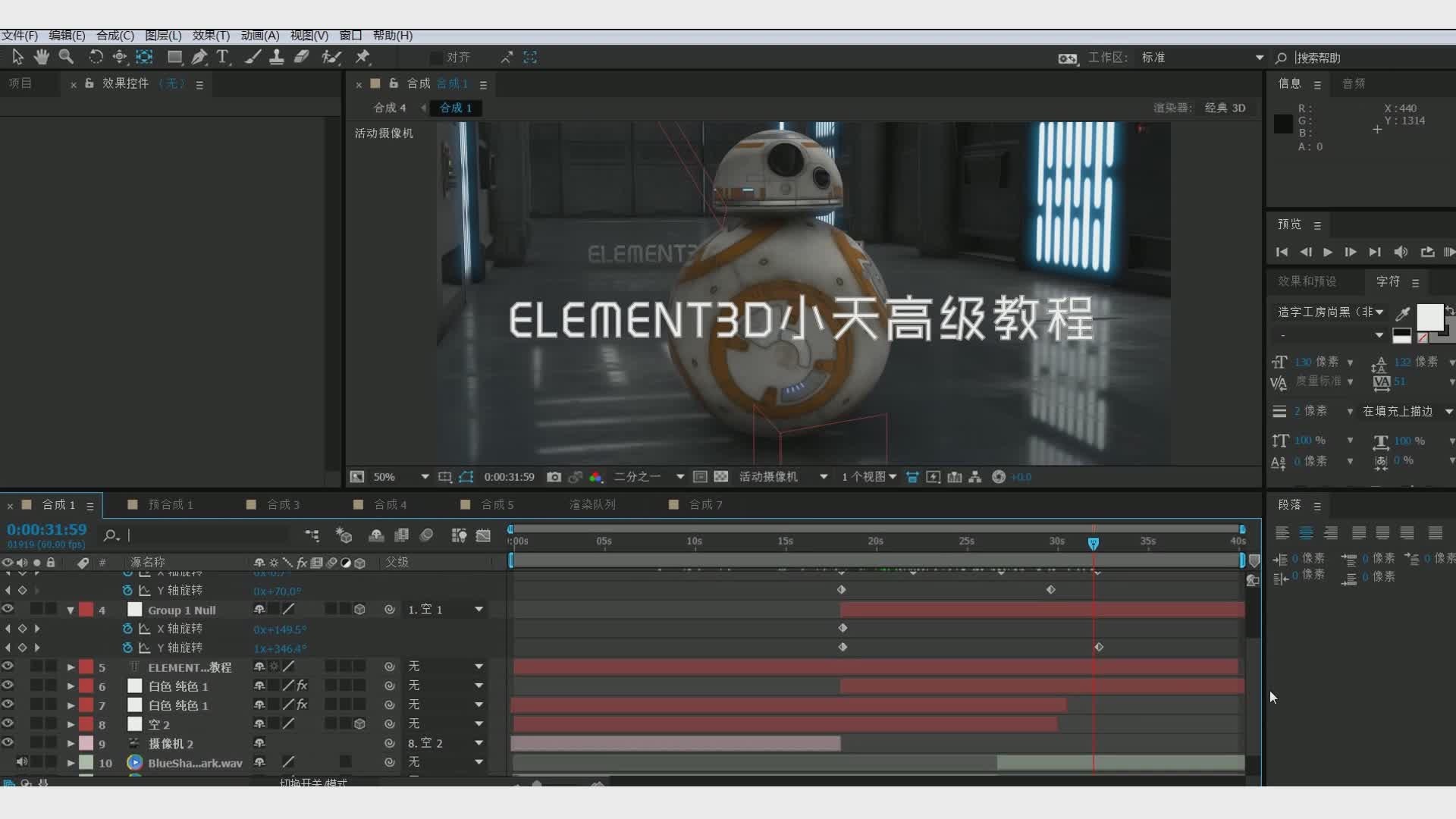Click the 0:00:31:59 timeline timecode
Screen dimensions: 1456x819
pos(47,529)
